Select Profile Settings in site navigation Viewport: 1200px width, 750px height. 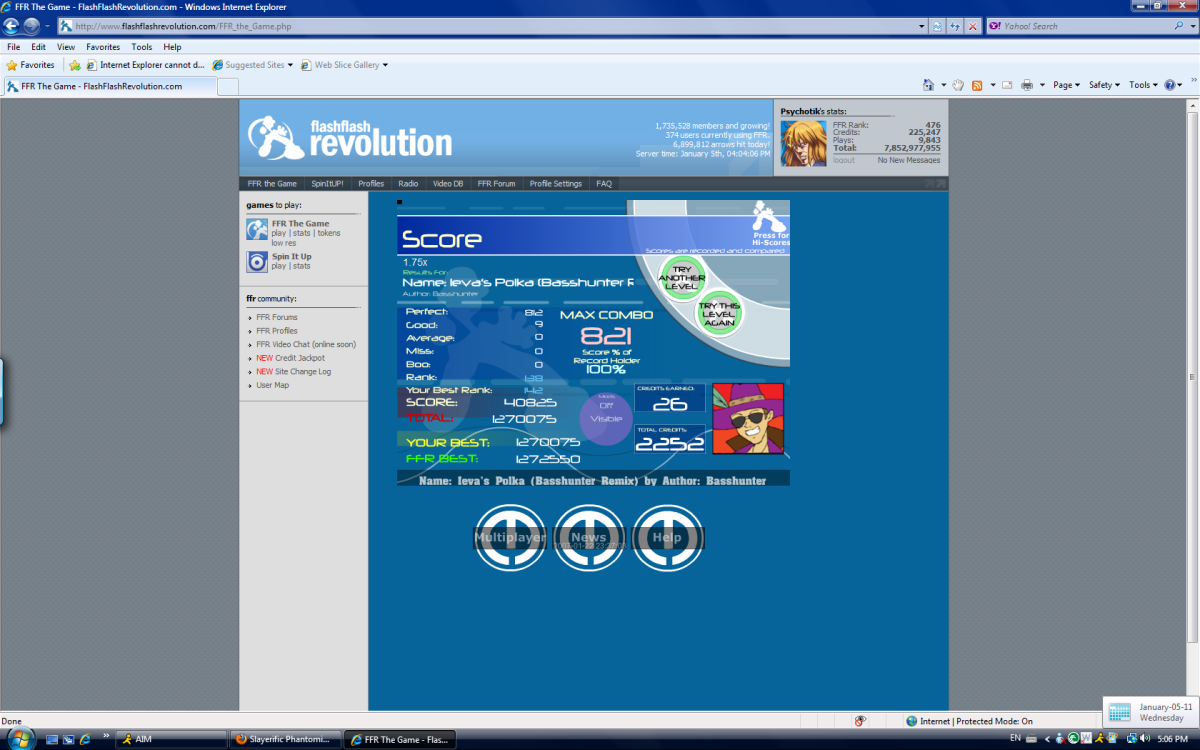tap(555, 184)
